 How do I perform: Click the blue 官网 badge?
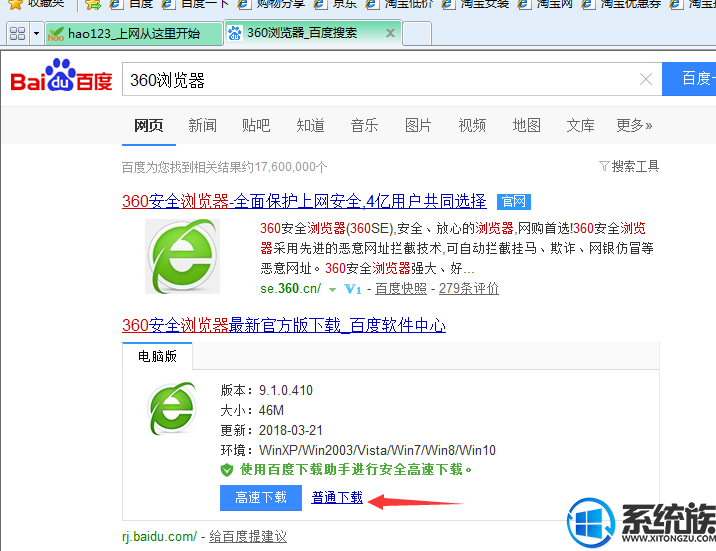[514, 201]
